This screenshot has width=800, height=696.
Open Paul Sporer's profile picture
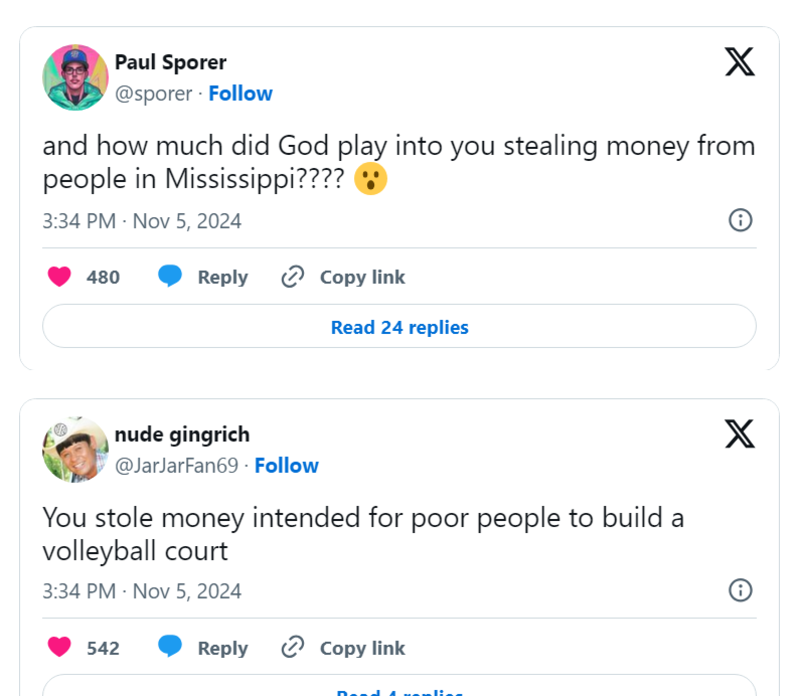click(x=76, y=78)
